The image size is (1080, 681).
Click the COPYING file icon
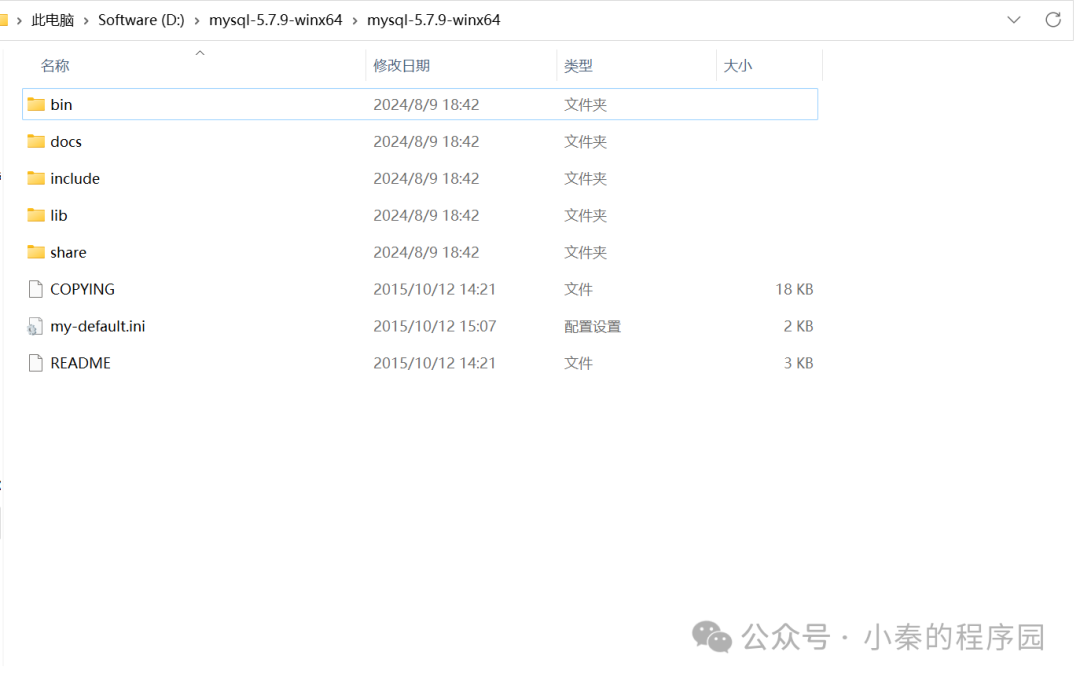tap(36, 289)
